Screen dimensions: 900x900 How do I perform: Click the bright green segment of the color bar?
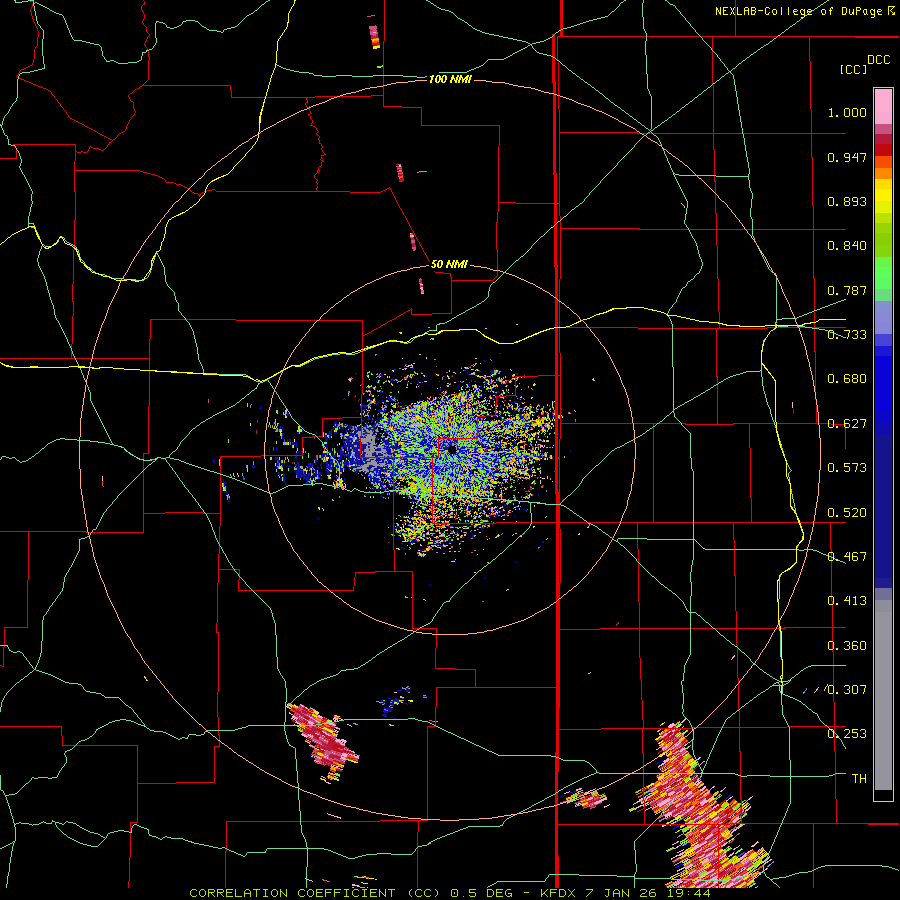pyautogui.click(x=883, y=273)
